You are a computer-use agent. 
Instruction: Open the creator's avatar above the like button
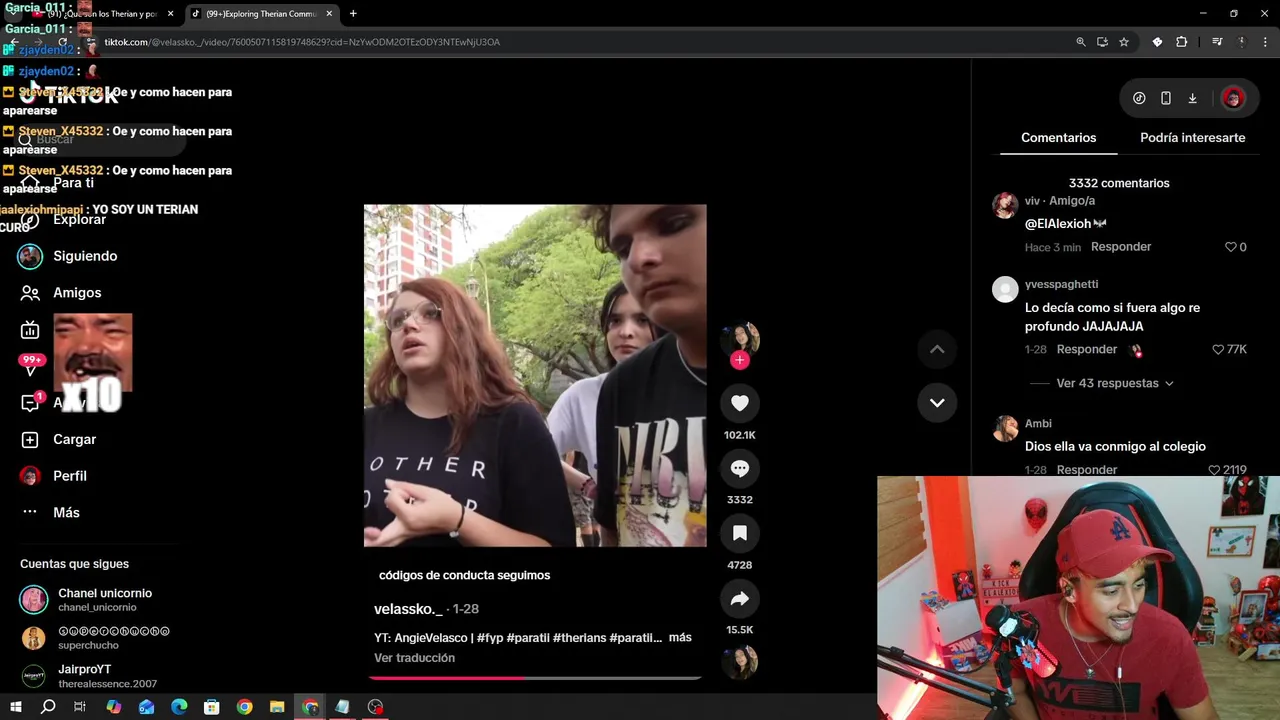pos(740,338)
